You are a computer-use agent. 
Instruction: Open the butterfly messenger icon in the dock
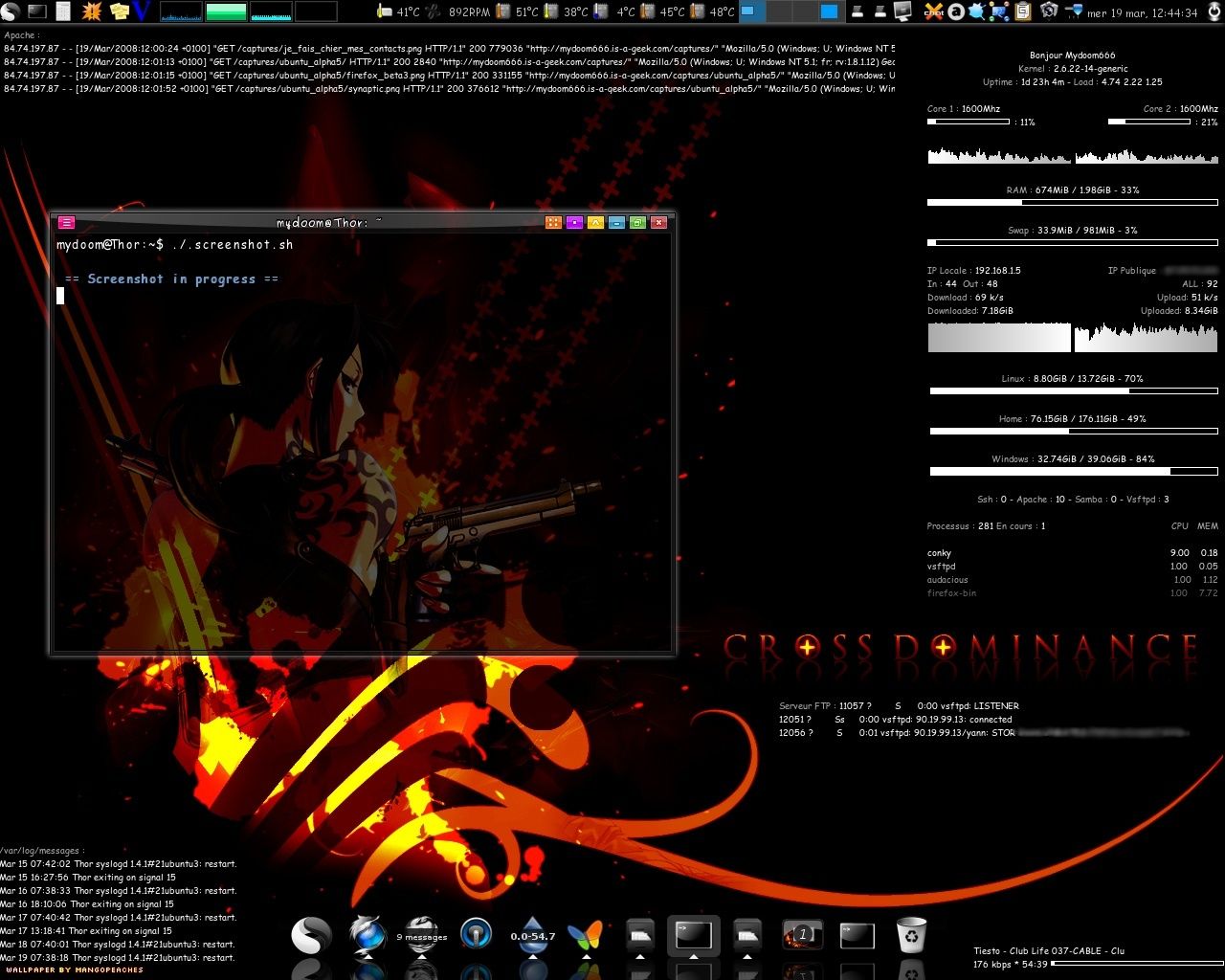point(585,935)
